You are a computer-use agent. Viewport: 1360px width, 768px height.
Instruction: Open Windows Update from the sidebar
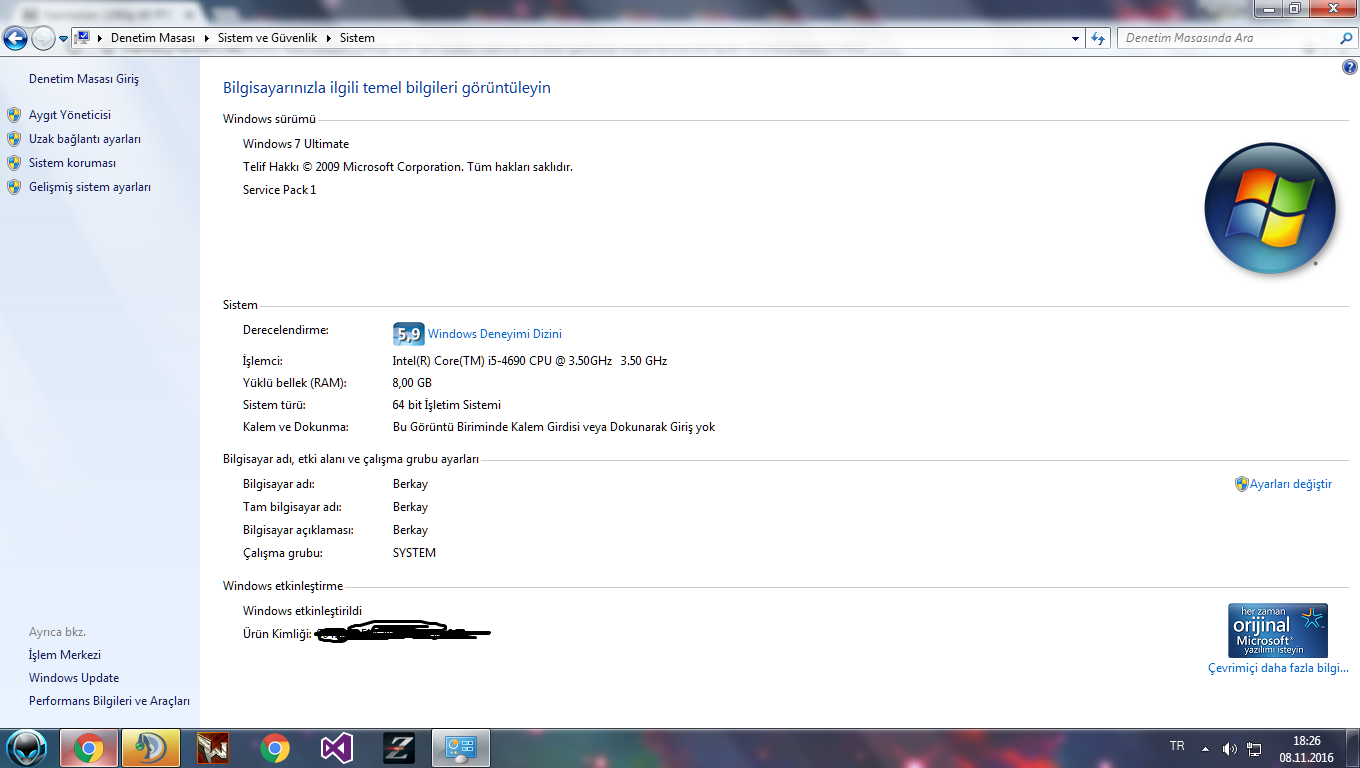tap(74, 678)
